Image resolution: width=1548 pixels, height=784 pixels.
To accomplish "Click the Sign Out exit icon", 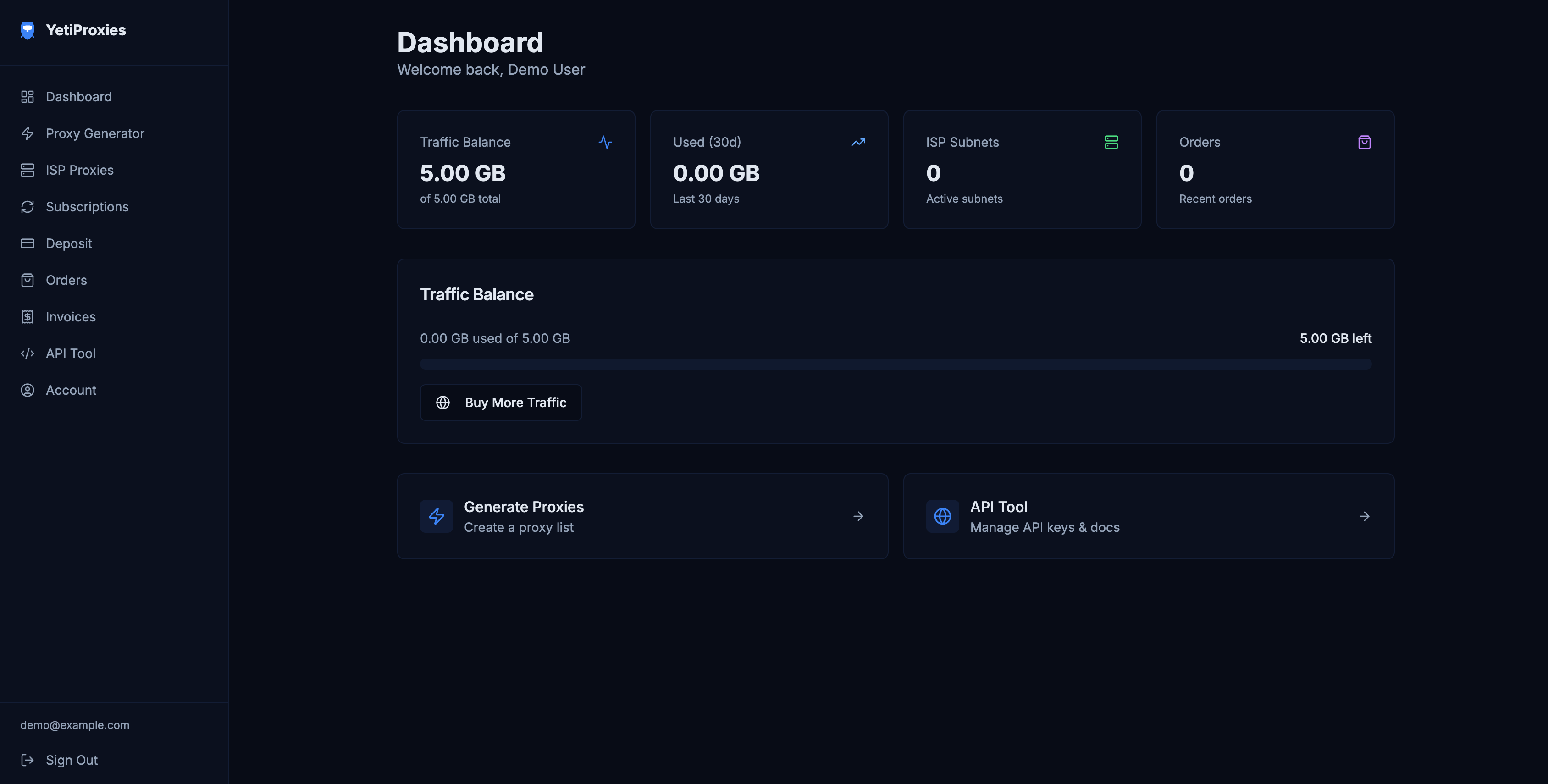I will click(28, 760).
